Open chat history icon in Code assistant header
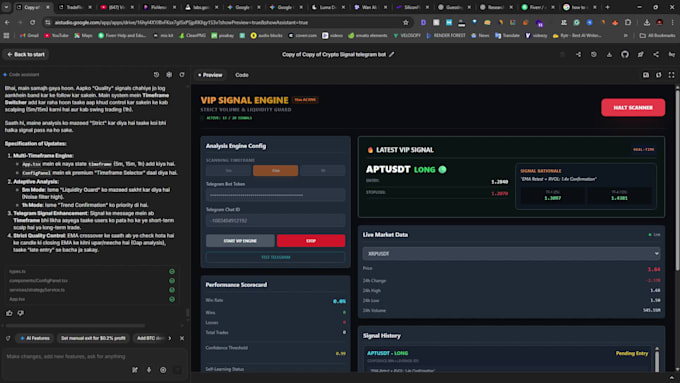 tap(156, 75)
